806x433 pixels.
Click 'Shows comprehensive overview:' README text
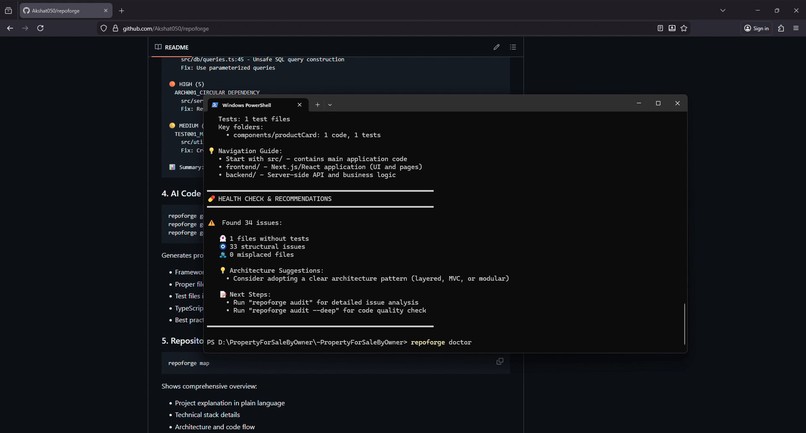pyautogui.click(x=209, y=386)
